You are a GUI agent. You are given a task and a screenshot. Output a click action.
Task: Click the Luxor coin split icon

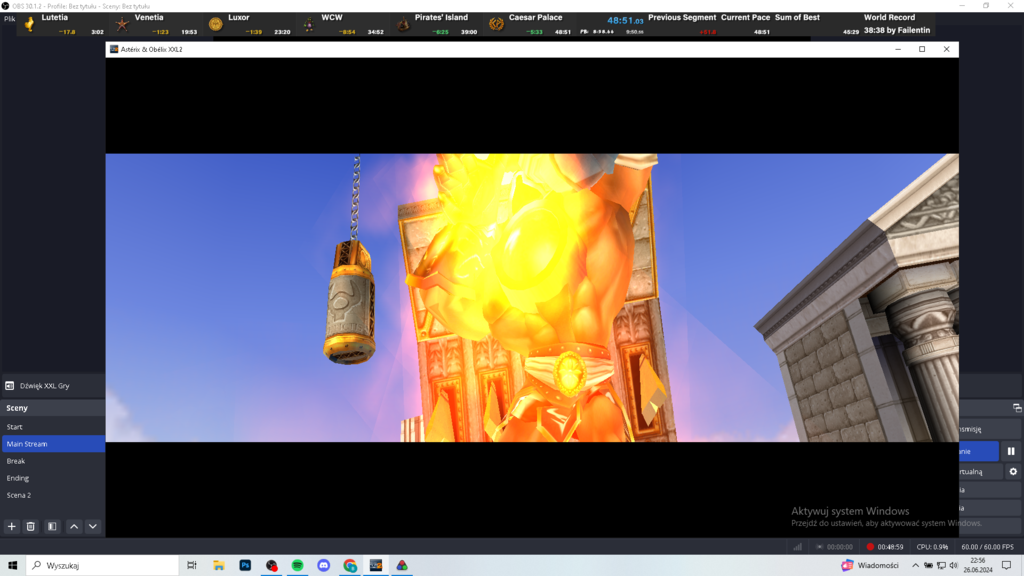point(216,25)
